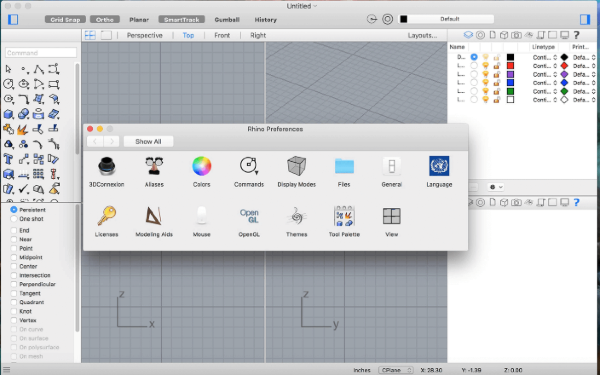Open the Default layer dropdown in toolbar
The height and width of the screenshot is (375, 600).
coord(446,19)
